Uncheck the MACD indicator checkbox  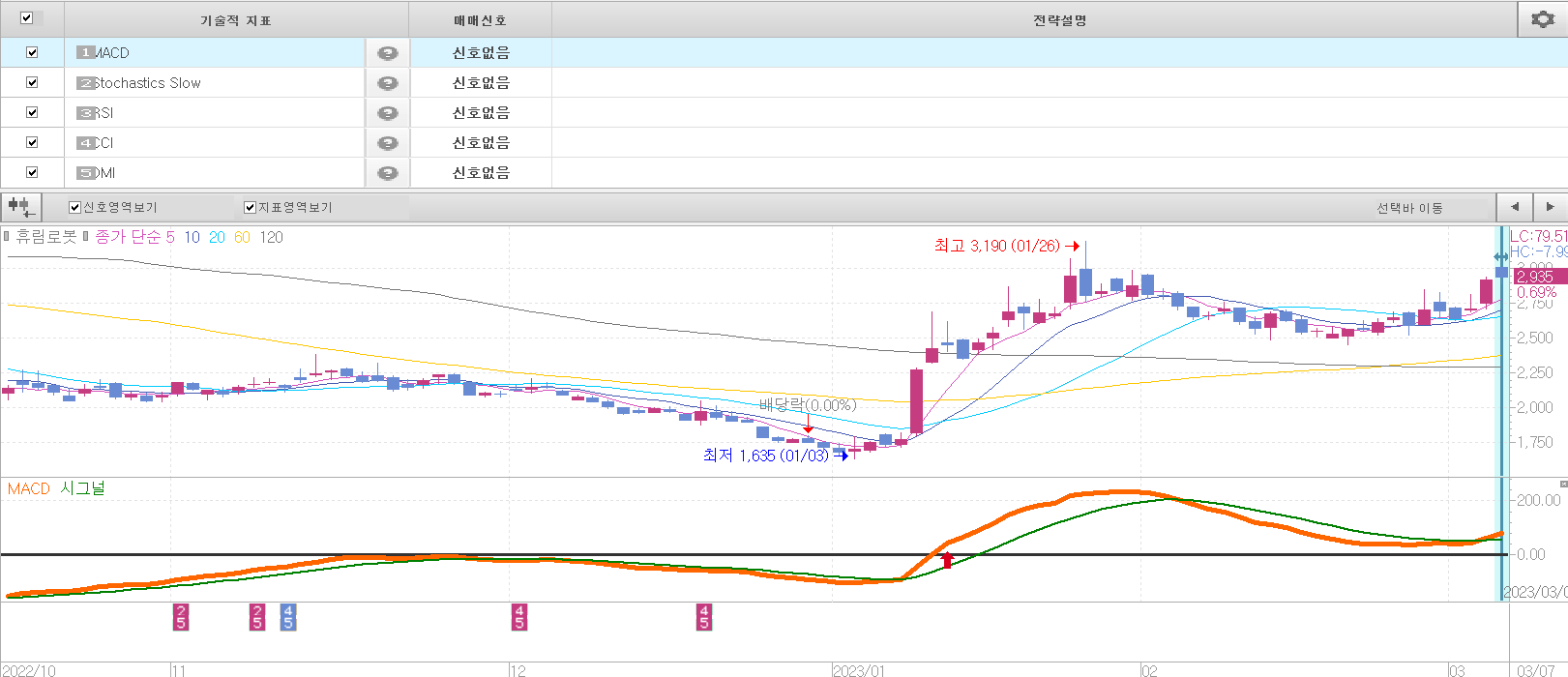click(x=32, y=52)
